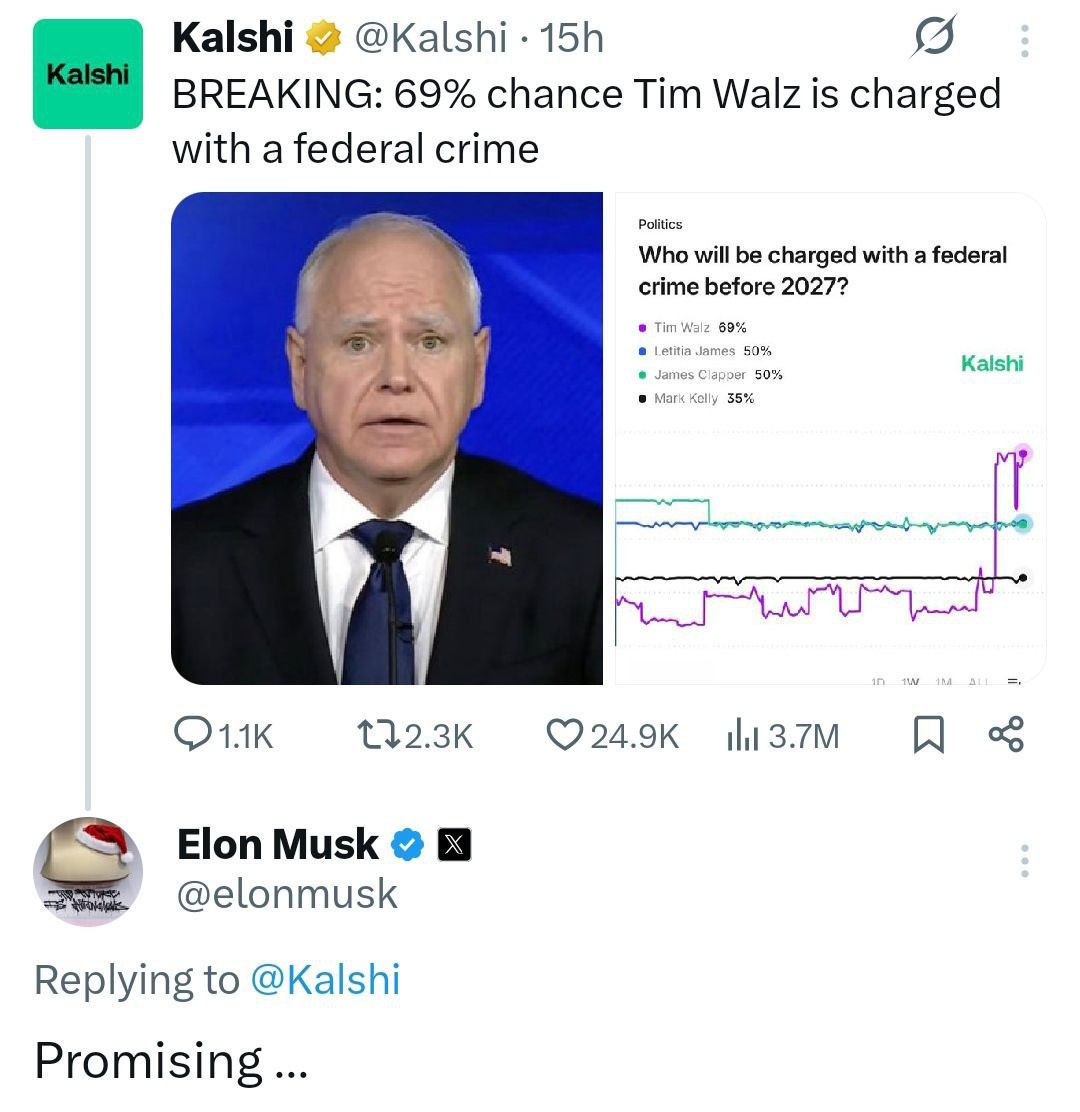Share the Kalshi post

[1006, 735]
